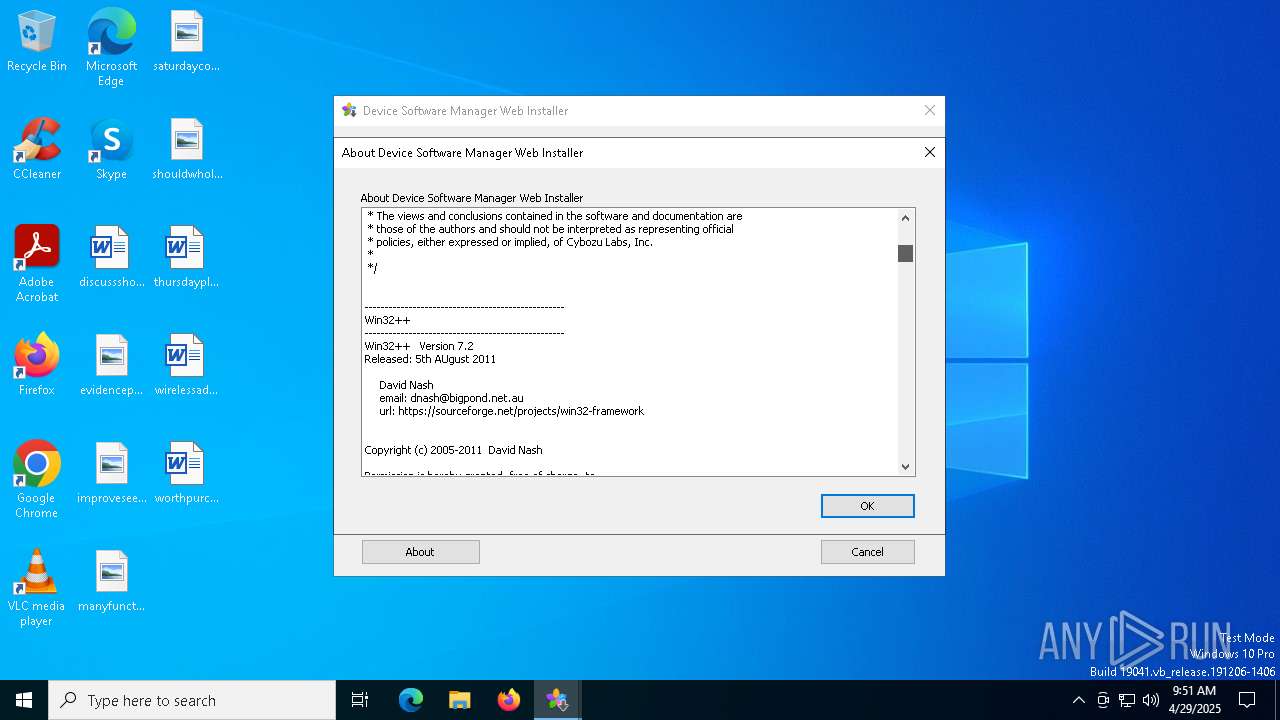
Task: Open the volume tray icon
Action: (x=1151, y=700)
